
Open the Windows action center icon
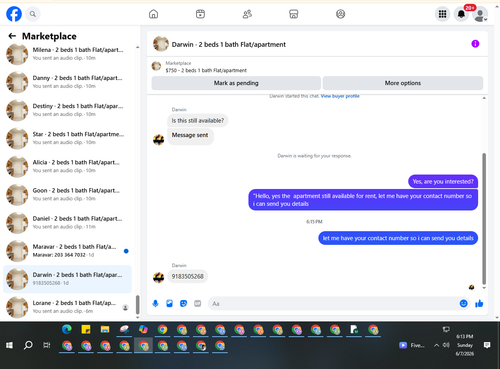[487, 345]
